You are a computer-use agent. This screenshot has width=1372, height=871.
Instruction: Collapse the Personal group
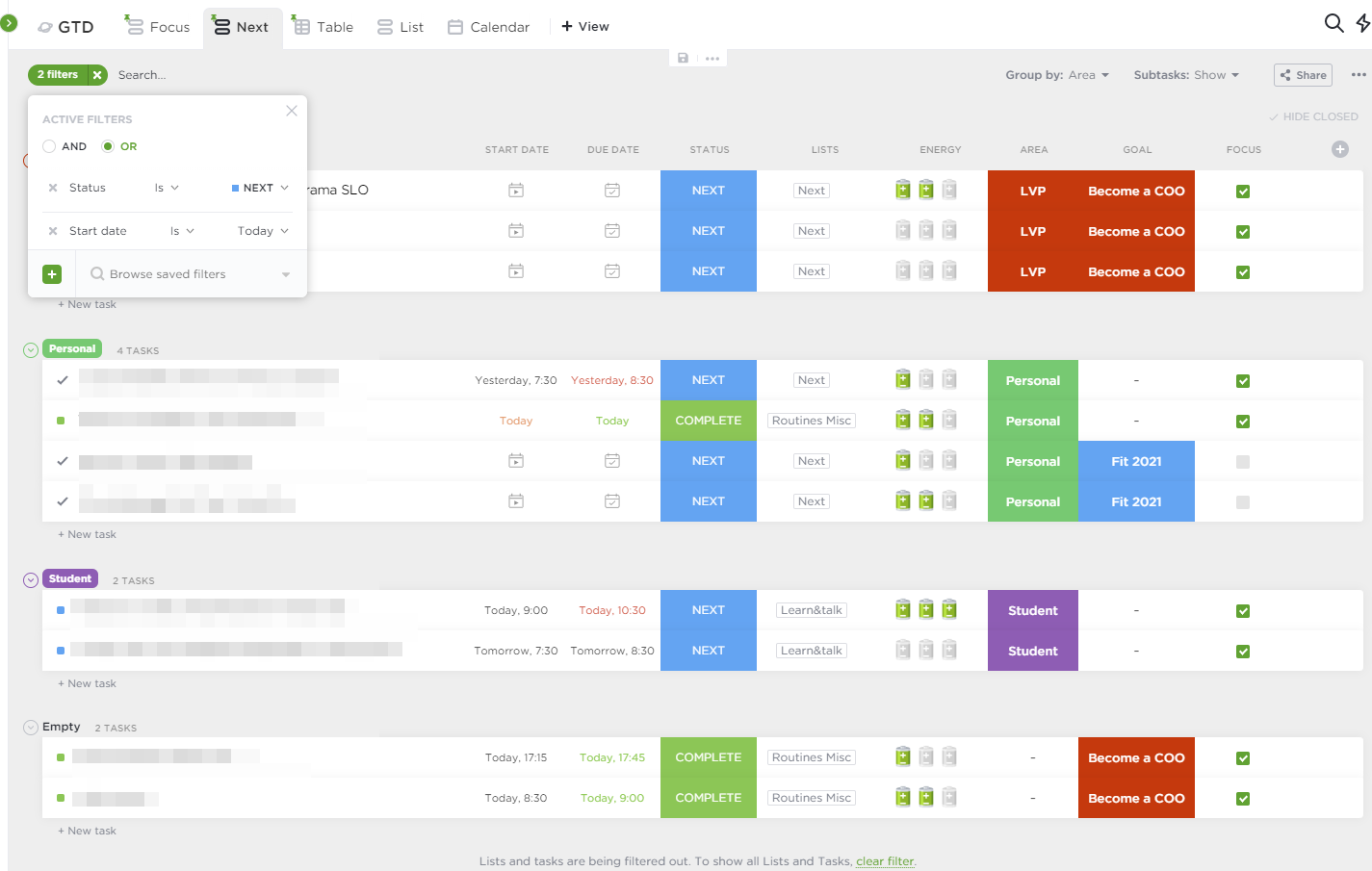(31, 350)
